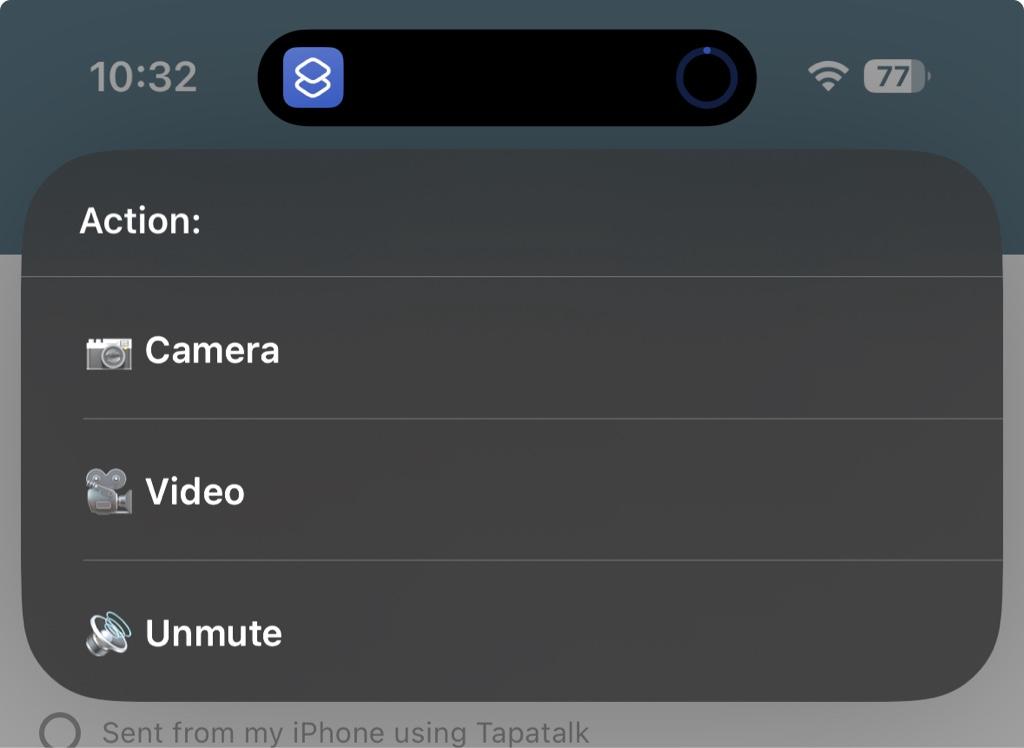Tap the empty area of Unmute row
The height and width of the screenshot is (748, 1024).
click(640, 632)
